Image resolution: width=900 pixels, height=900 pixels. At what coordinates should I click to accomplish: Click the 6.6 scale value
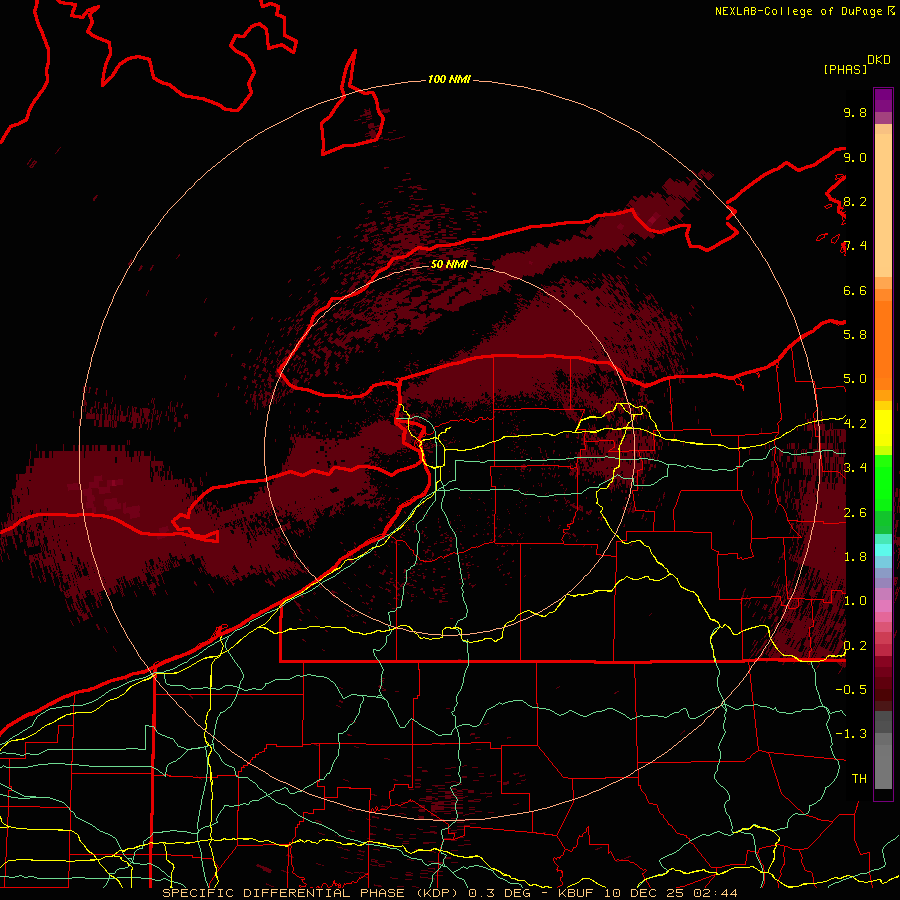point(855,290)
